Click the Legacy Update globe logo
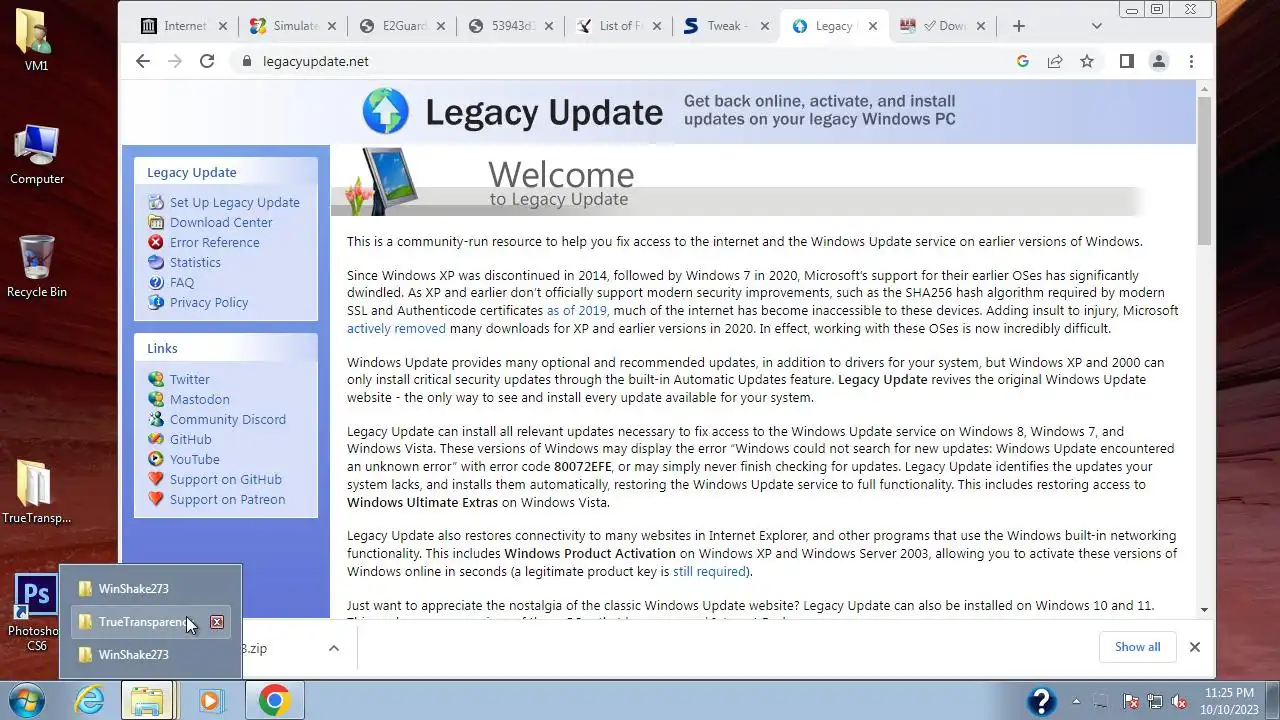 point(386,111)
